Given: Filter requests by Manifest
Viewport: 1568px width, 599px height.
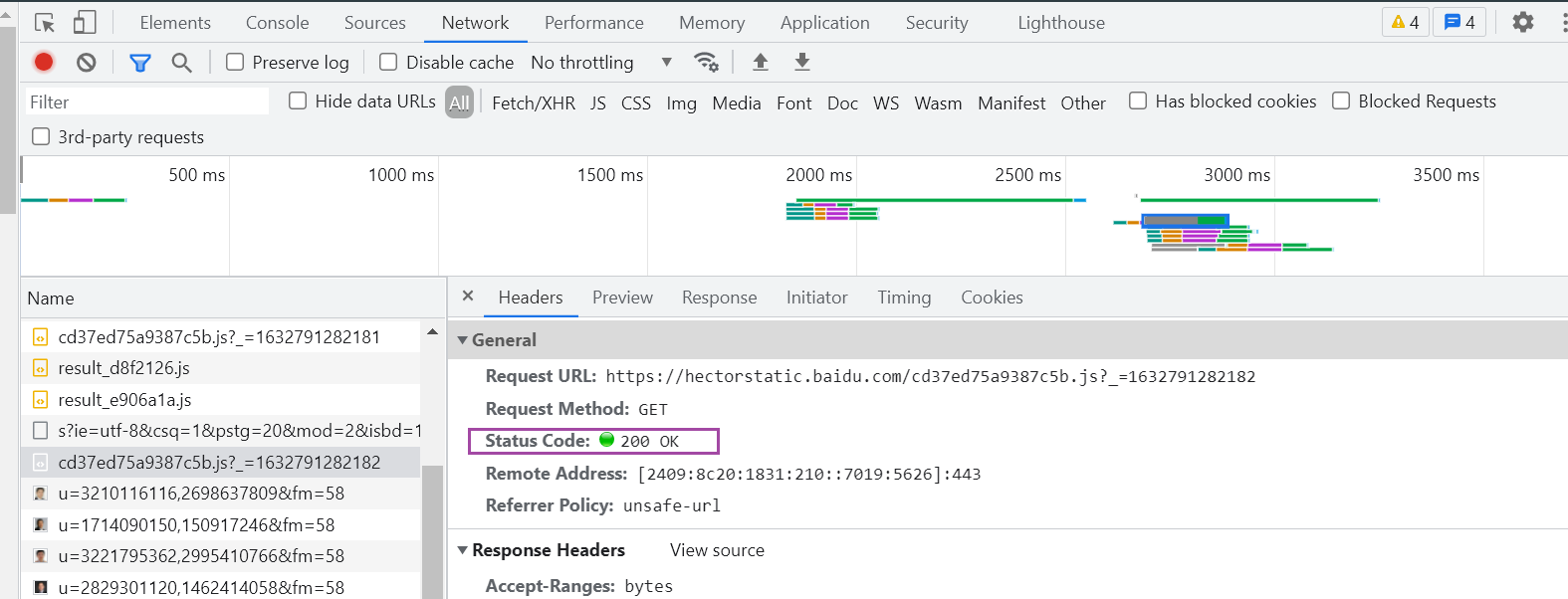Looking at the screenshot, I should point(1011,102).
